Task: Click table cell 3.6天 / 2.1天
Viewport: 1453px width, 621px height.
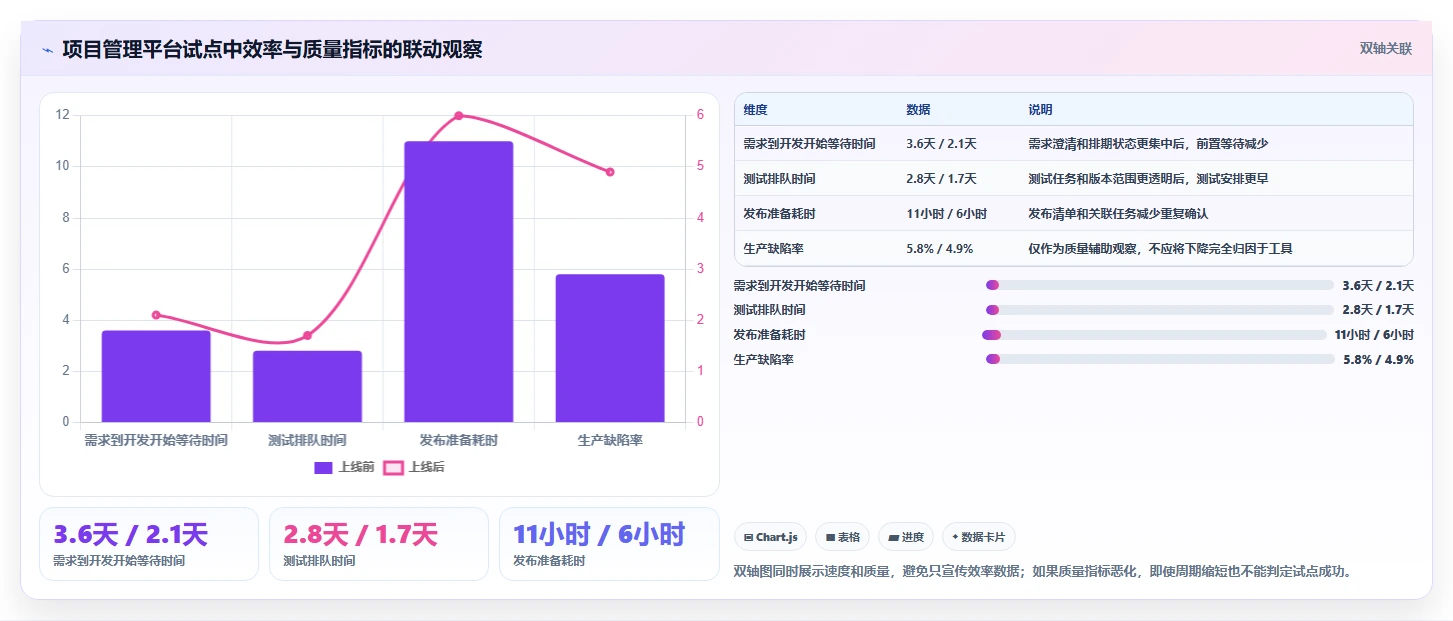Action: [941, 144]
